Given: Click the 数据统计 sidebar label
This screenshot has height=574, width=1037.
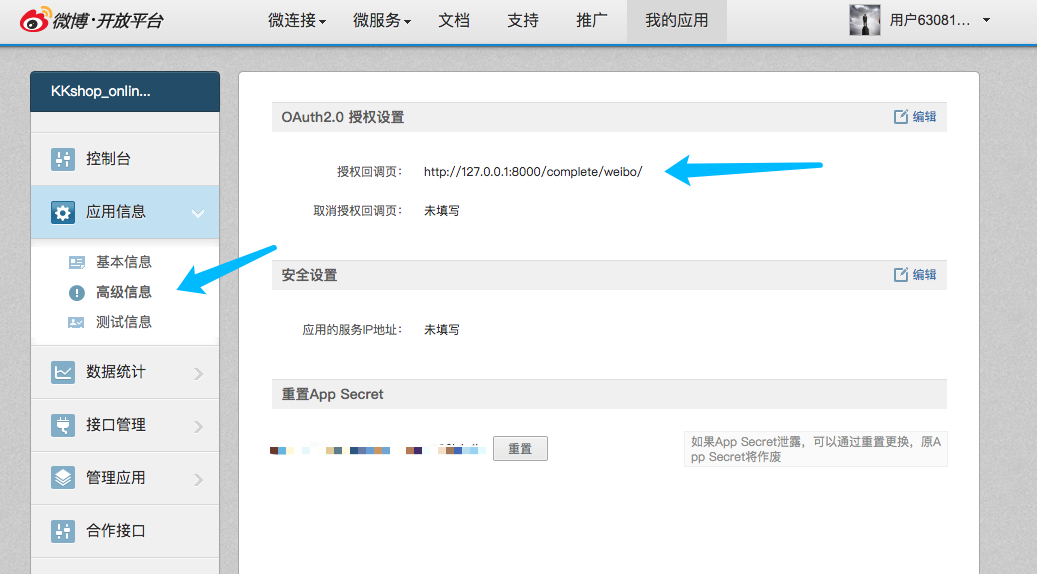Looking at the screenshot, I should pyautogui.click(x=116, y=372).
